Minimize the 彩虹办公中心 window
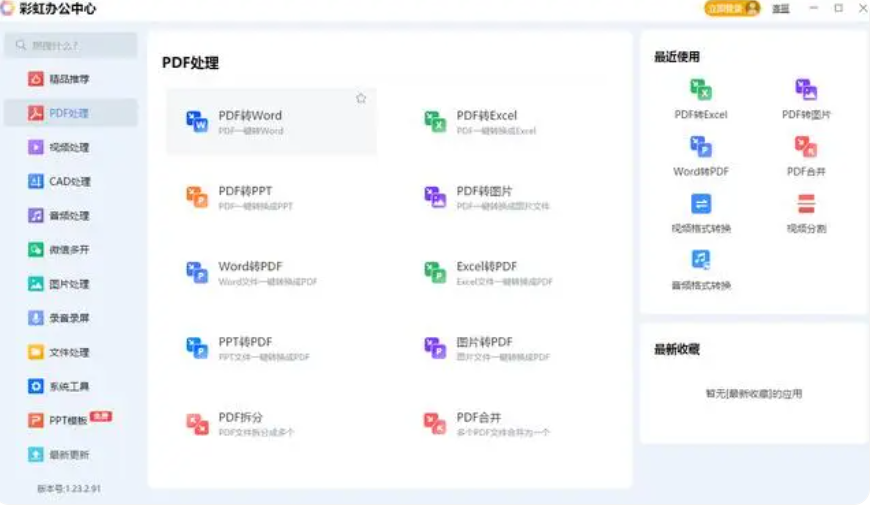The height and width of the screenshot is (505, 873). click(814, 8)
